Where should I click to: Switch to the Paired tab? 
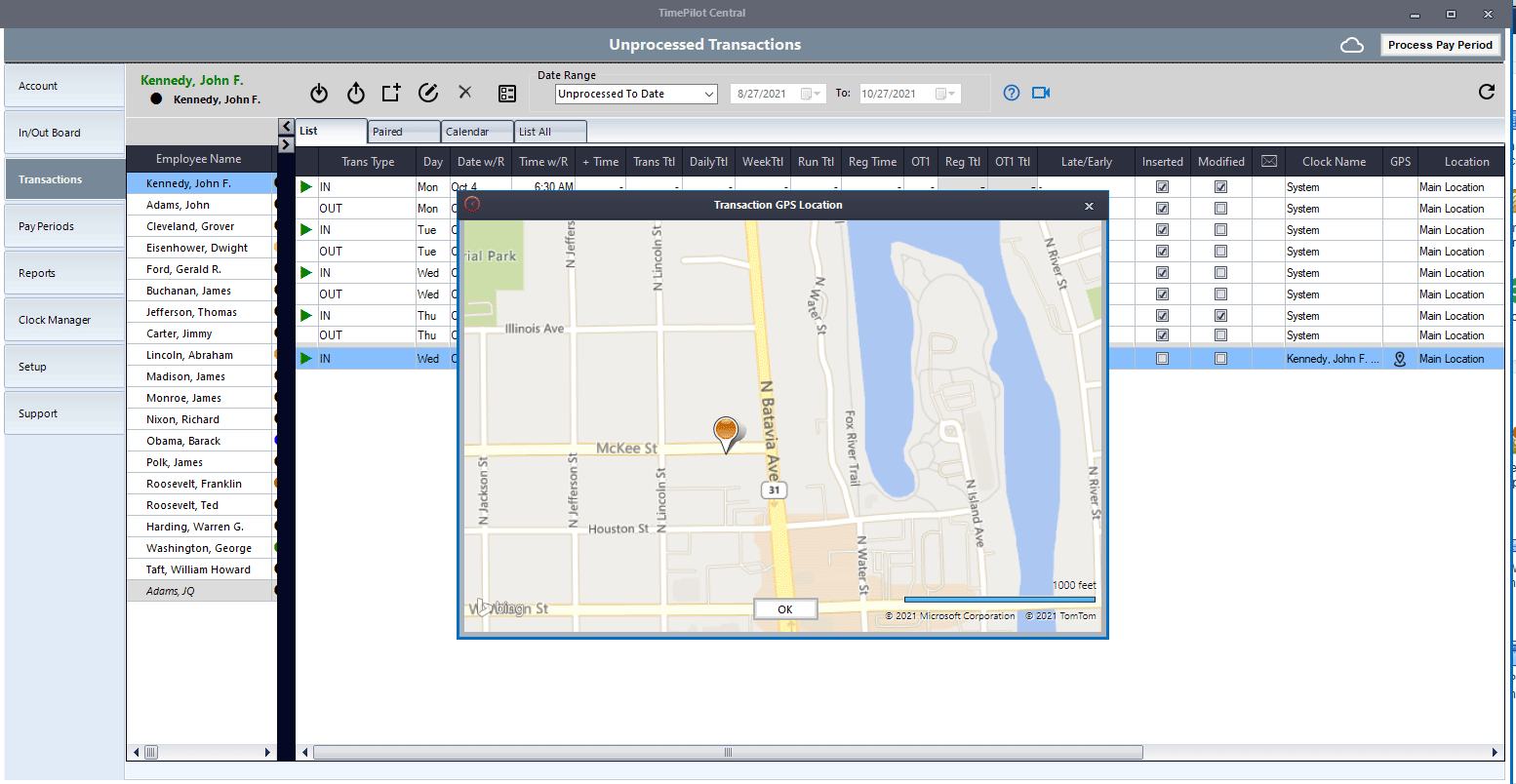[403, 132]
